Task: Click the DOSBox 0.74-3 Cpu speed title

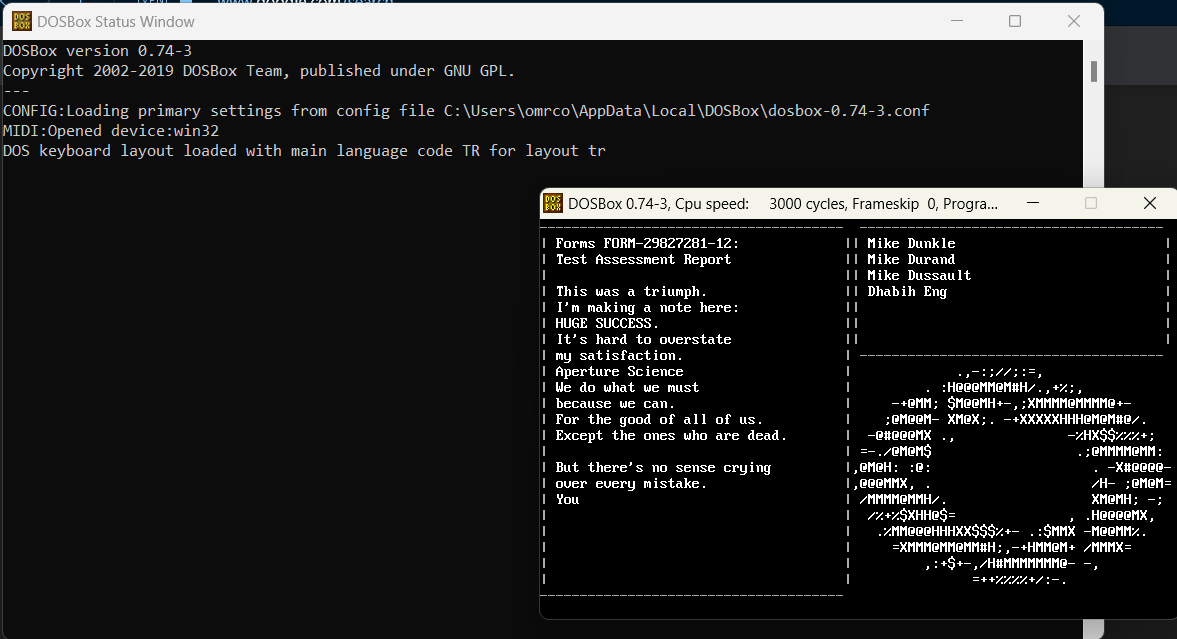Action: (x=783, y=203)
